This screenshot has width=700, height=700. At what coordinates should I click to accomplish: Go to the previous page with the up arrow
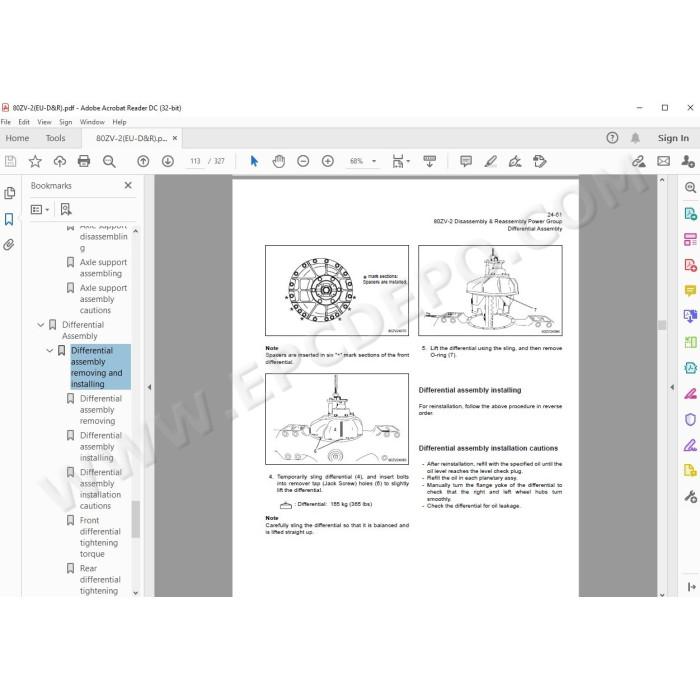143,161
